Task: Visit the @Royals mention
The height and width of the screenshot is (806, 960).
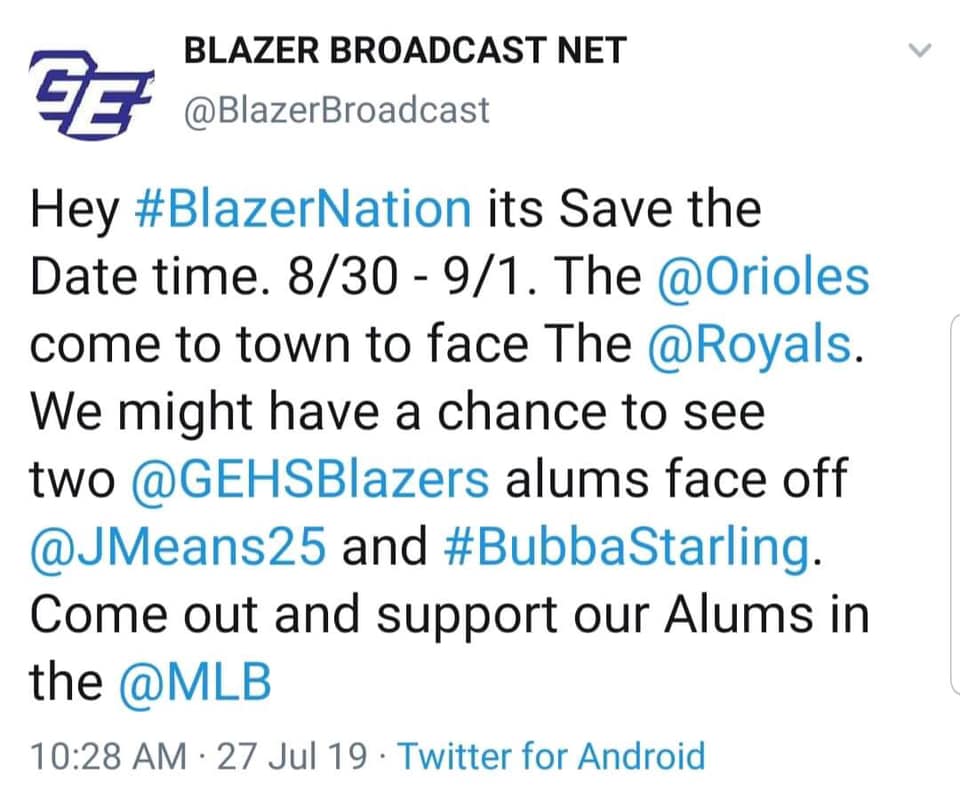Action: [x=749, y=345]
